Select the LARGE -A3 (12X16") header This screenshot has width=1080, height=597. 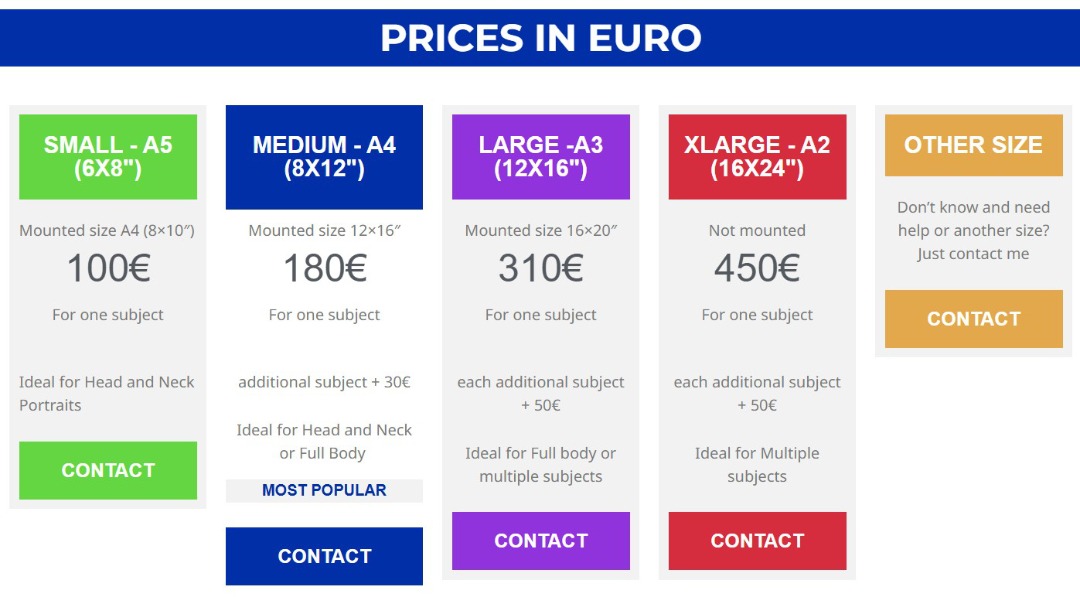coord(540,156)
